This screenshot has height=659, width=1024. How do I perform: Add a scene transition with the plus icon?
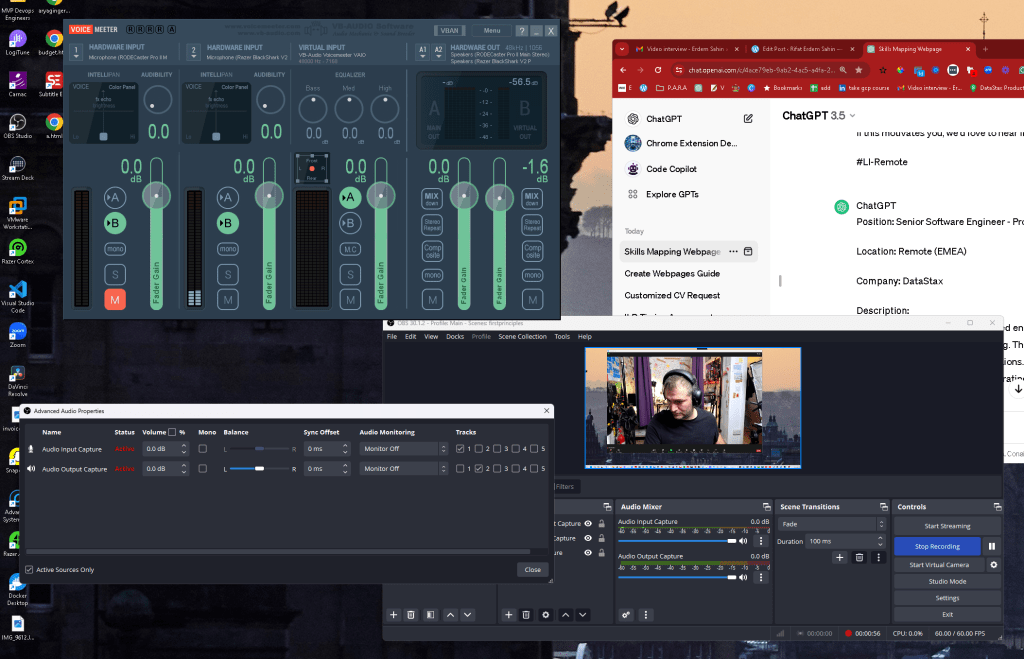840,557
